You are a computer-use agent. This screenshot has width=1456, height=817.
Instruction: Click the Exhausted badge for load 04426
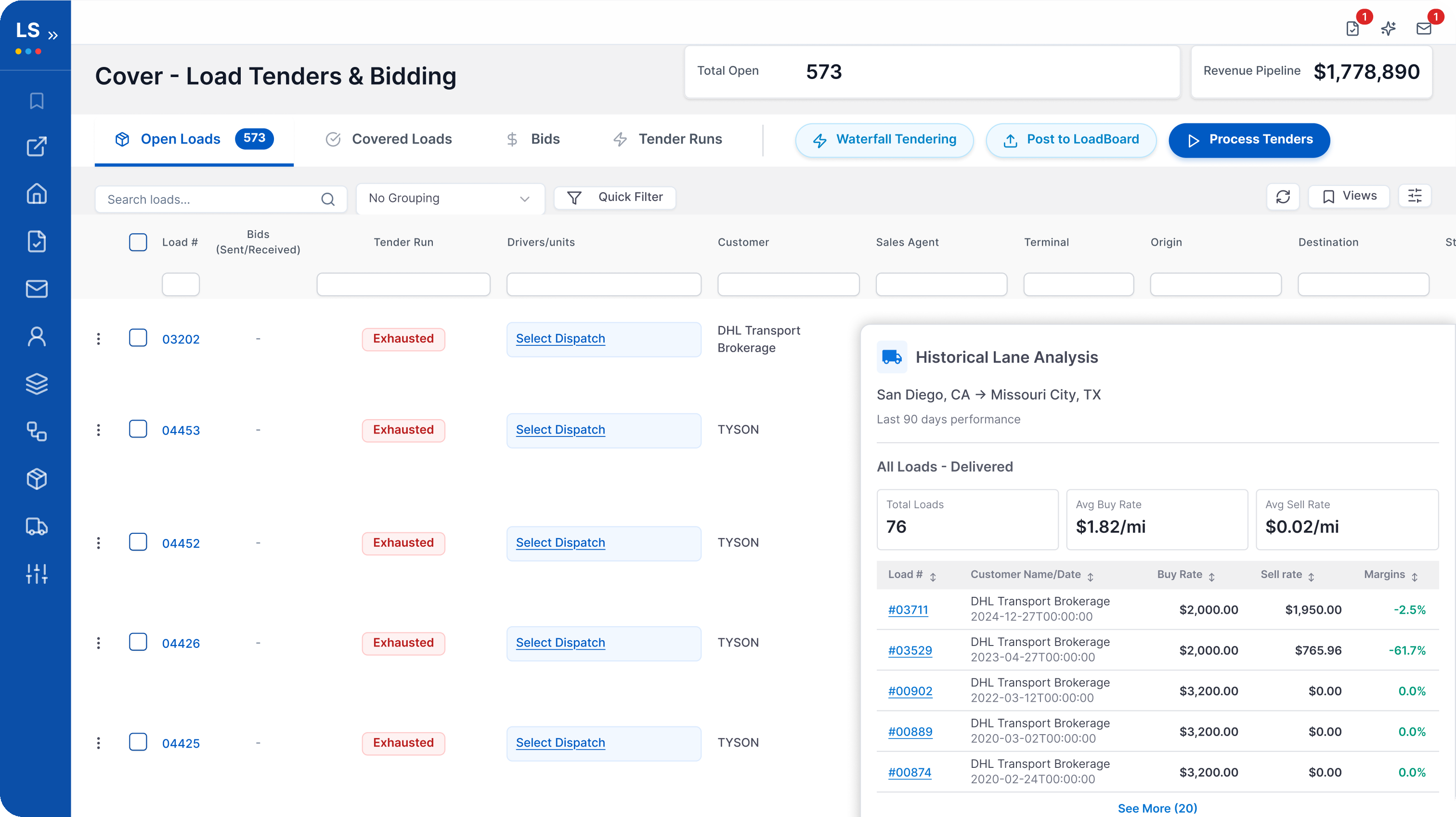click(x=403, y=643)
